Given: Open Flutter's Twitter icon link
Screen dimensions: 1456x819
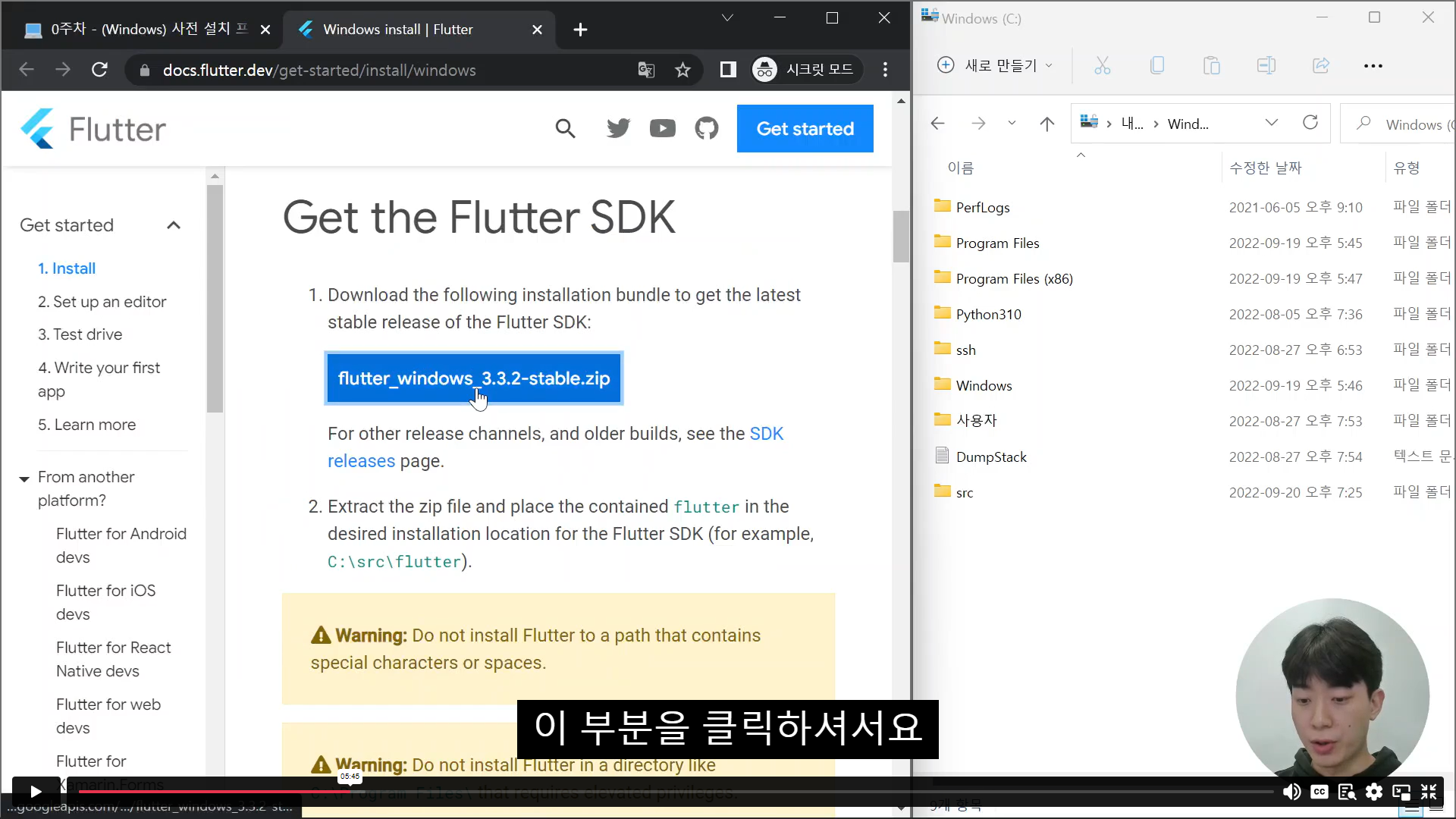Looking at the screenshot, I should pos(618,129).
